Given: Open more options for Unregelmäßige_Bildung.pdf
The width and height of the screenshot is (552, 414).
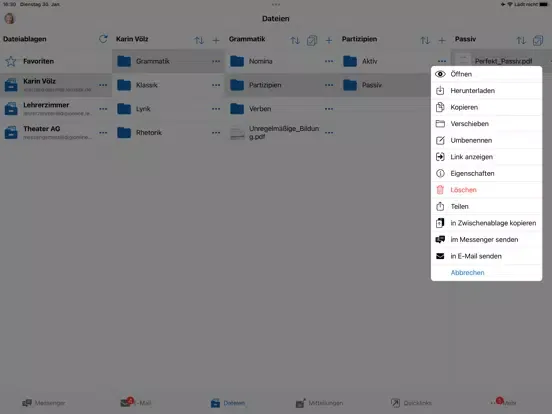Looking at the screenshot, I should tap(329, 133).
